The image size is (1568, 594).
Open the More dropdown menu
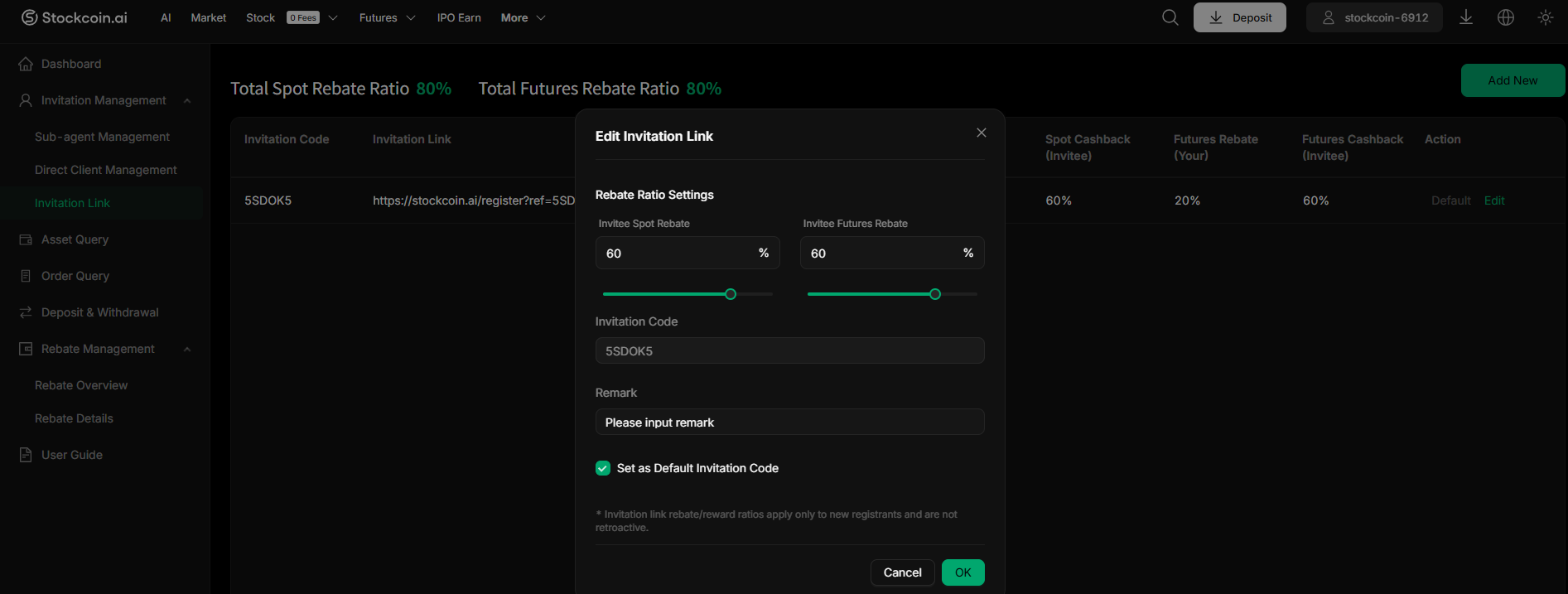point(523,17)
